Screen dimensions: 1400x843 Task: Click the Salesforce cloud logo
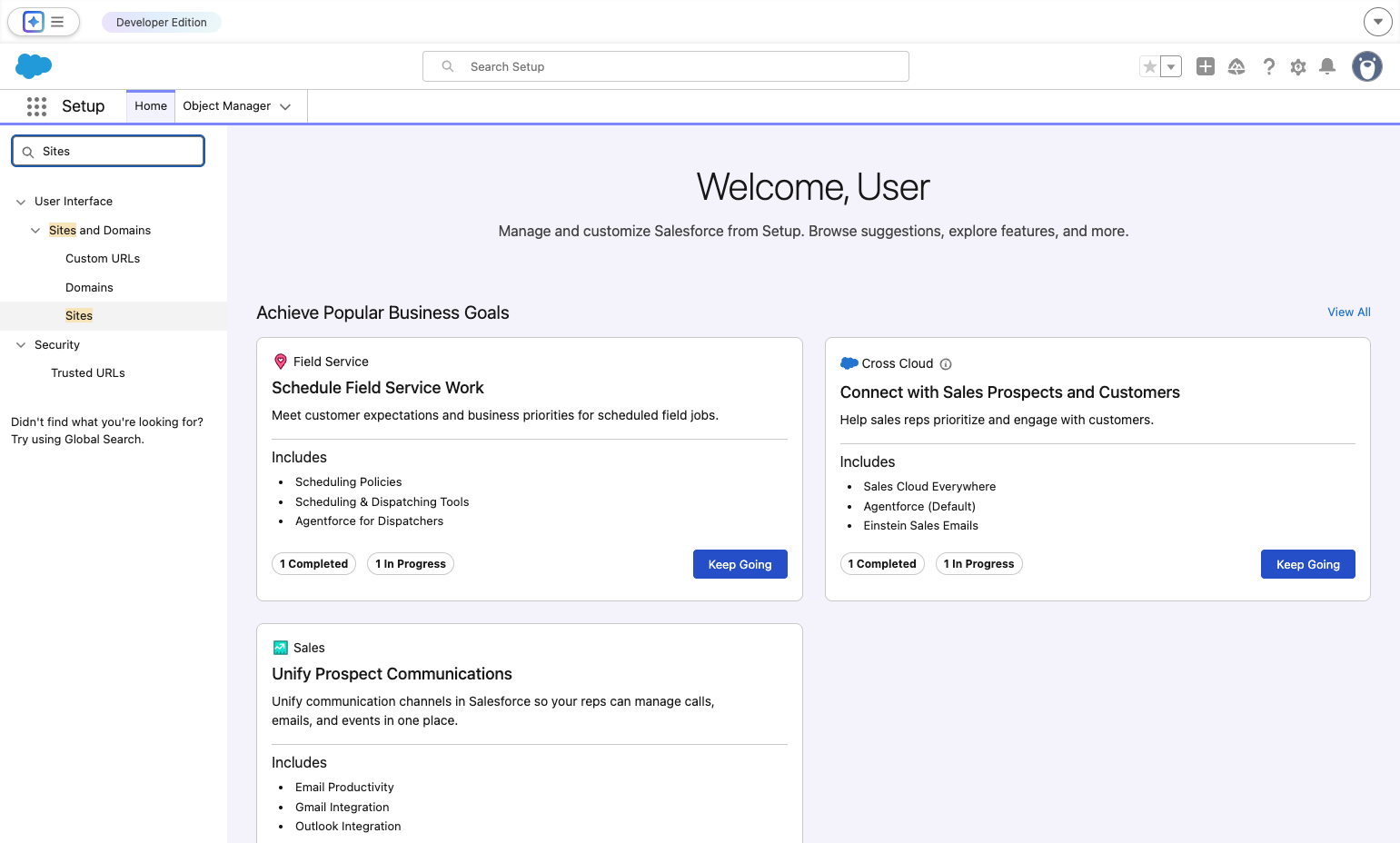34,66
